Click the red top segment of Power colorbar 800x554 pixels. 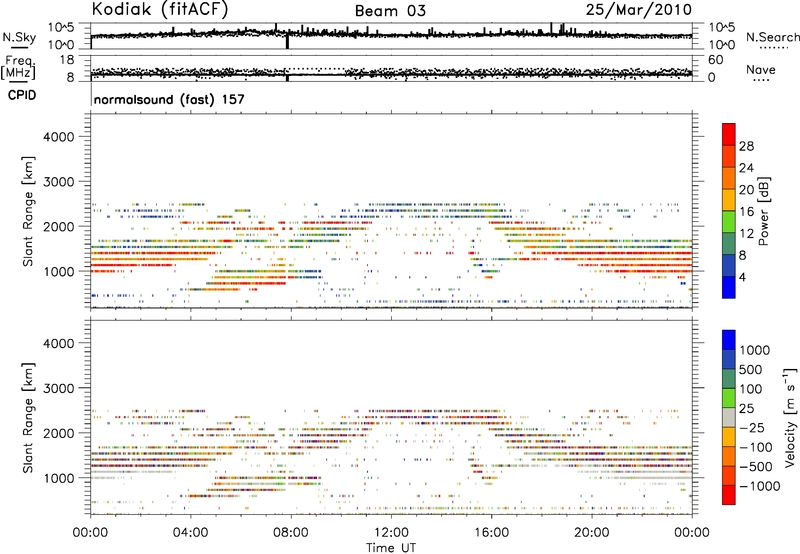(729, 135)
